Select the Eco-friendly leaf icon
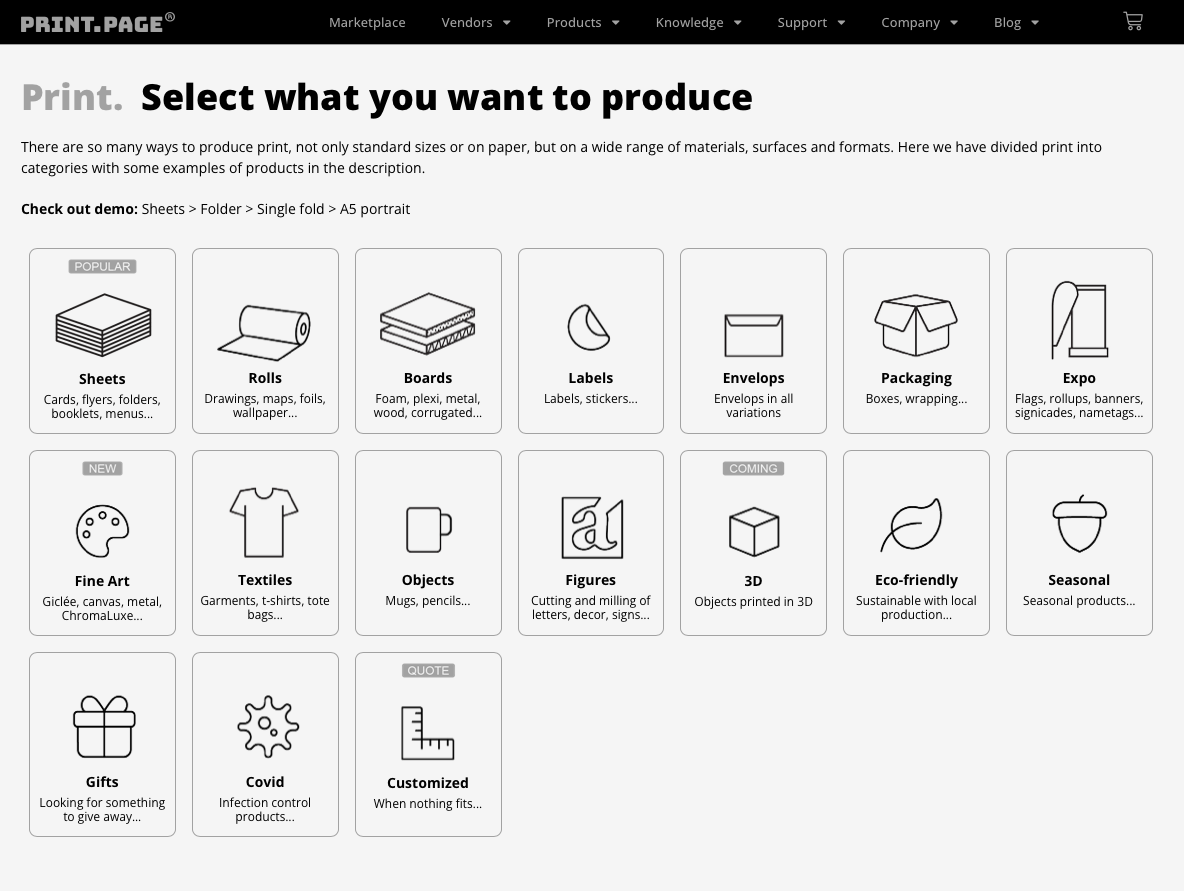Image resolution: width=1184 pixels, height=891 pixels. click(x=912, y=525)
